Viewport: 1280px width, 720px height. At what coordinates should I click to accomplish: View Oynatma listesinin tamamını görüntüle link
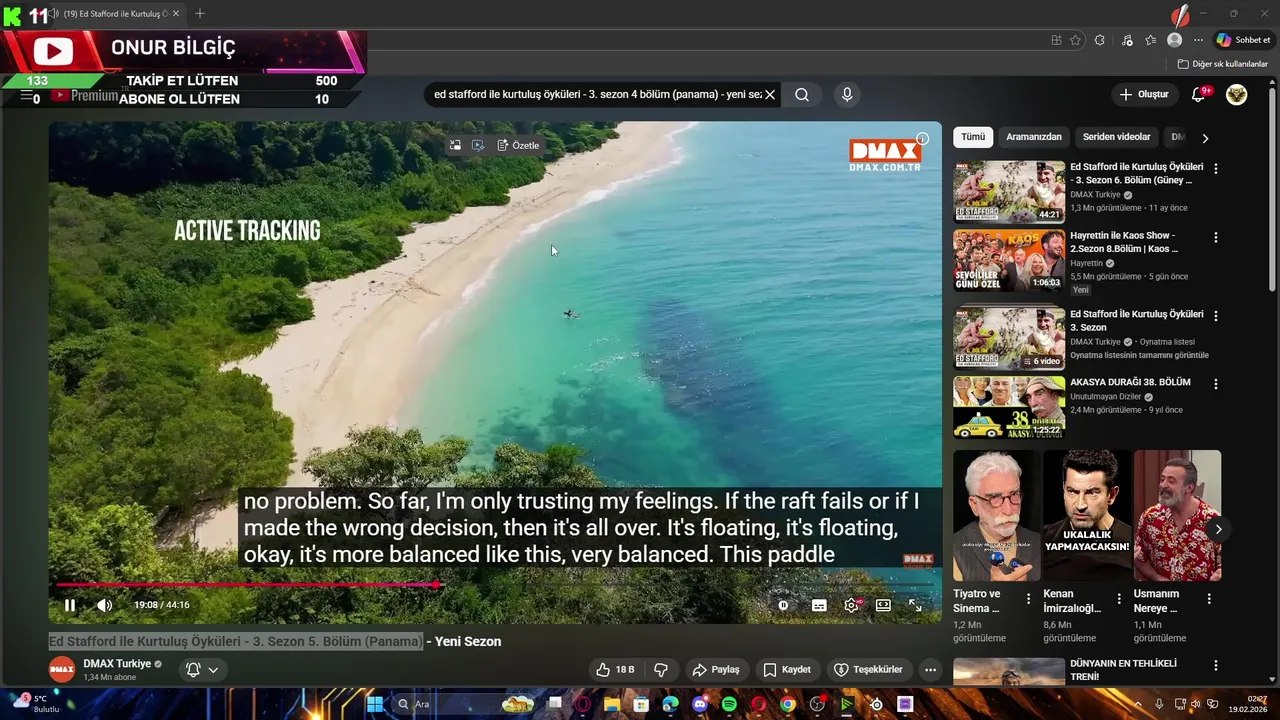point(1139,355)
